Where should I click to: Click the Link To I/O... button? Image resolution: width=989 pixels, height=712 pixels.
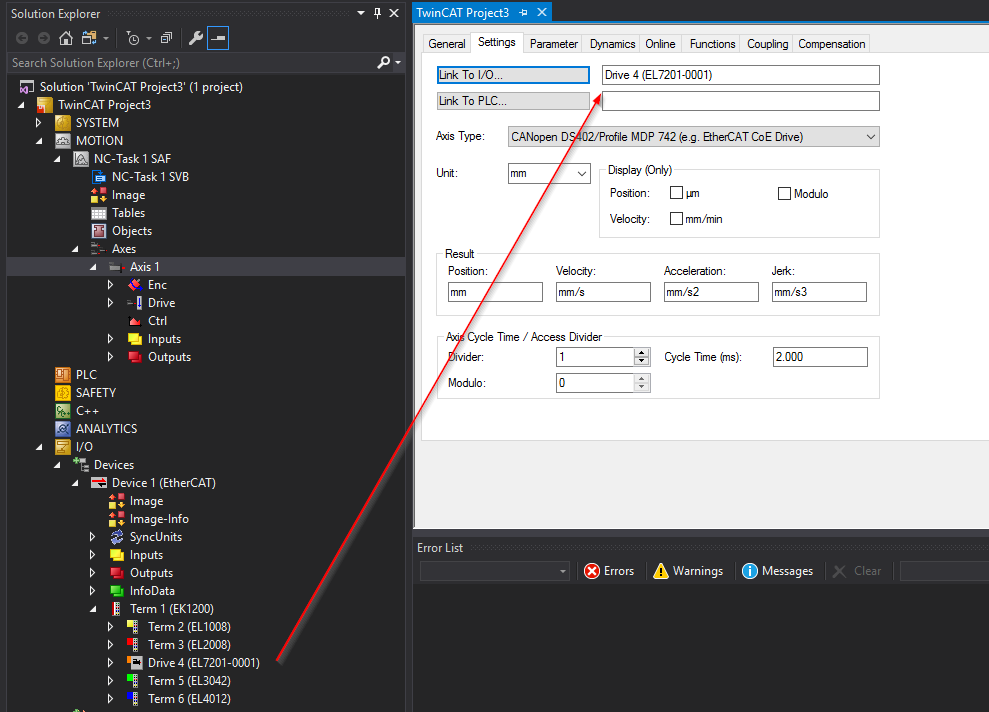513,75
